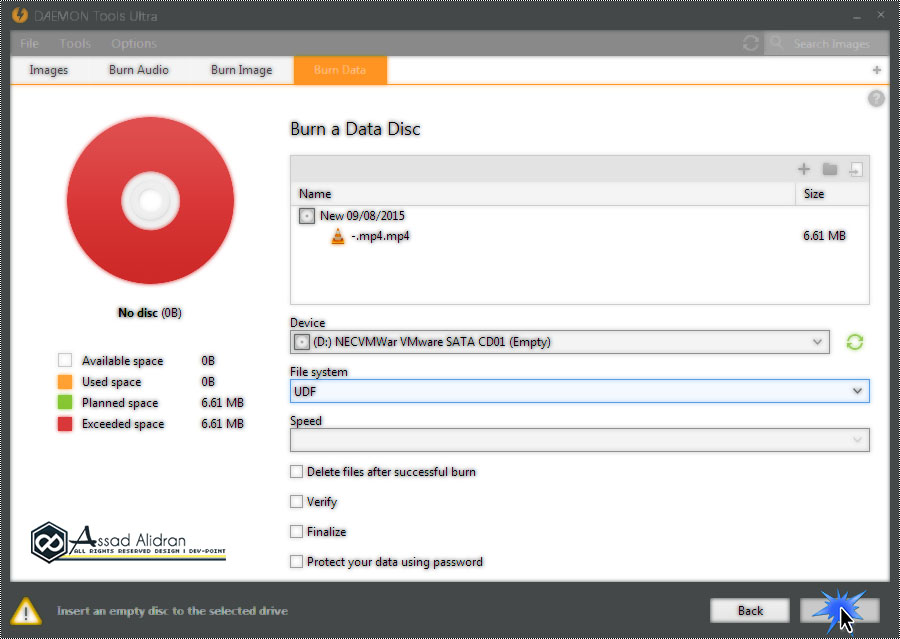This screenshot has width=900, height=639.
Task: Click the 6.61 MB size value of -.mp4.mp4
Action: [x=824, y=236]
